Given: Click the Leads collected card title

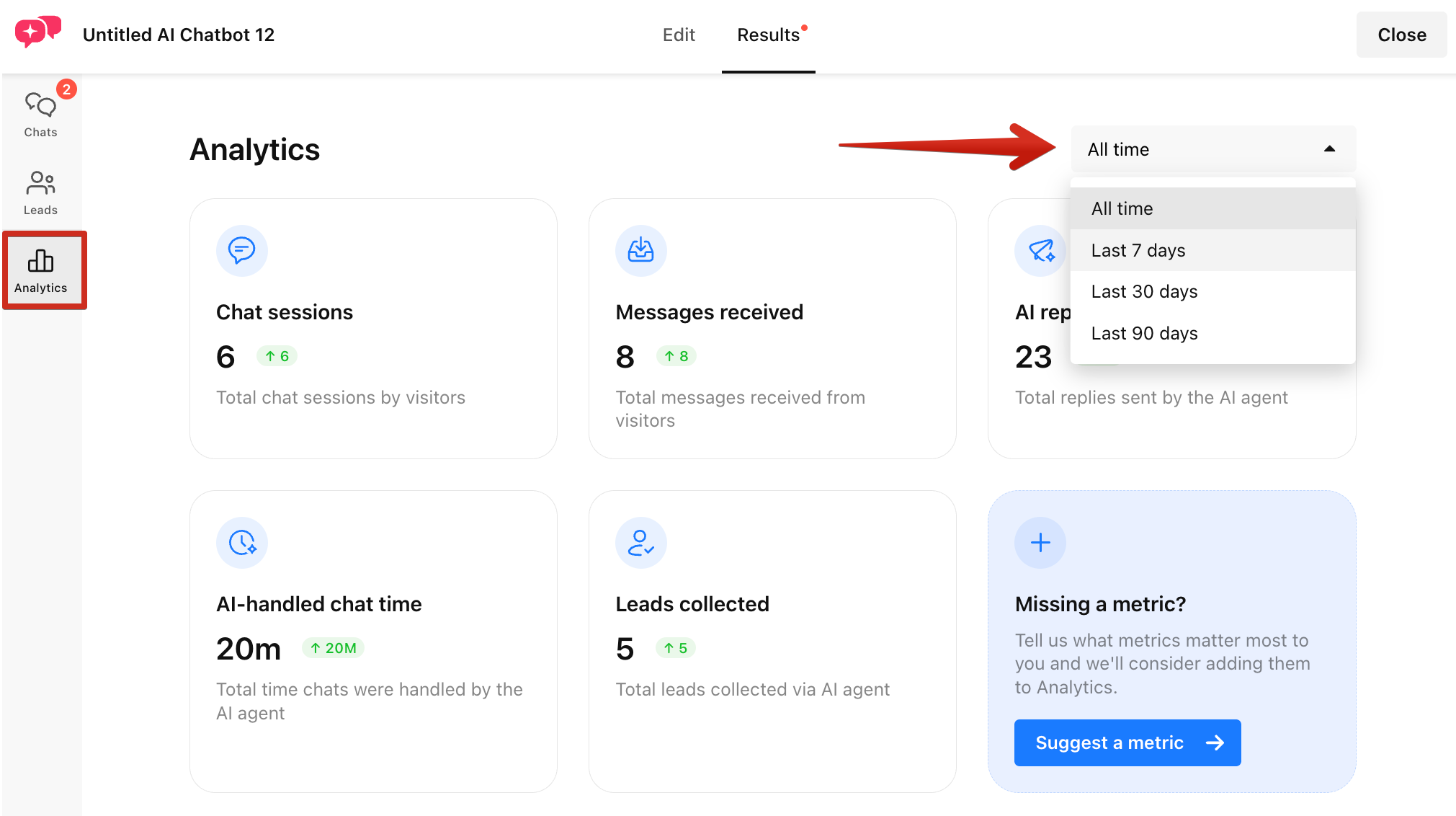Looking at the screenshot, I should pos(692,604).
